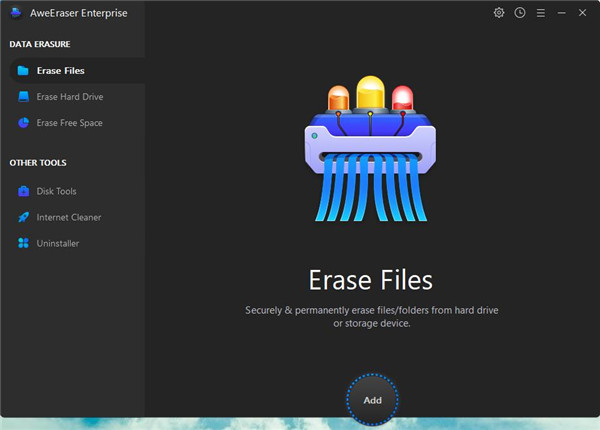Open the Uninstaller tool
Screen dimensions: 600x430
click(77, 243)
